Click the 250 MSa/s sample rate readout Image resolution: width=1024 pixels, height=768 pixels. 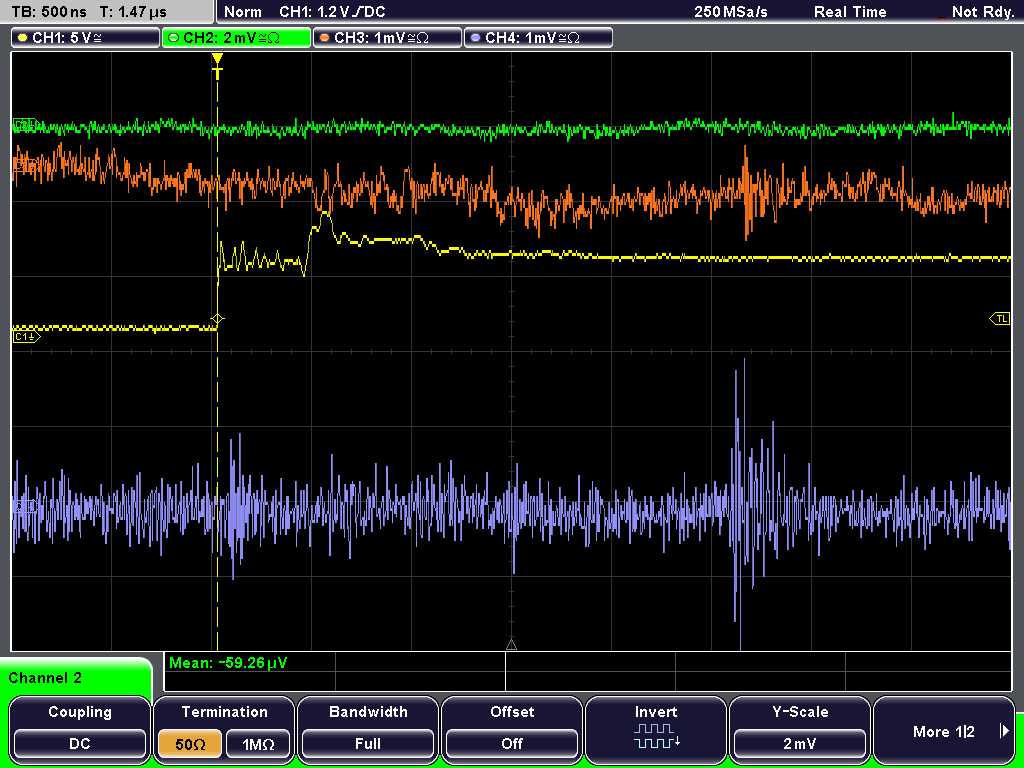click(731, 12)
